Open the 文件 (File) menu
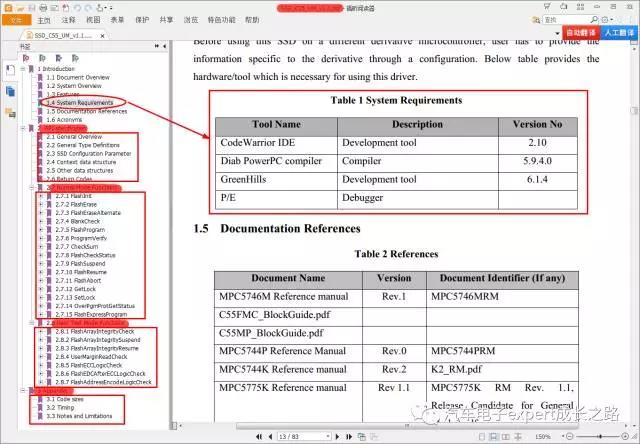The image size is (640, 444). [15, 19]
